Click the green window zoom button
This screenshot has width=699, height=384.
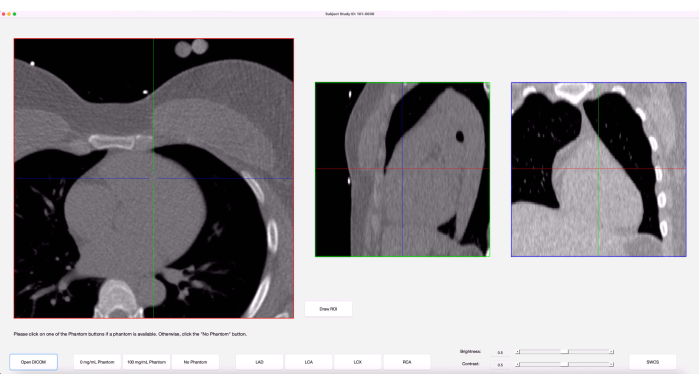coord(15,14)
